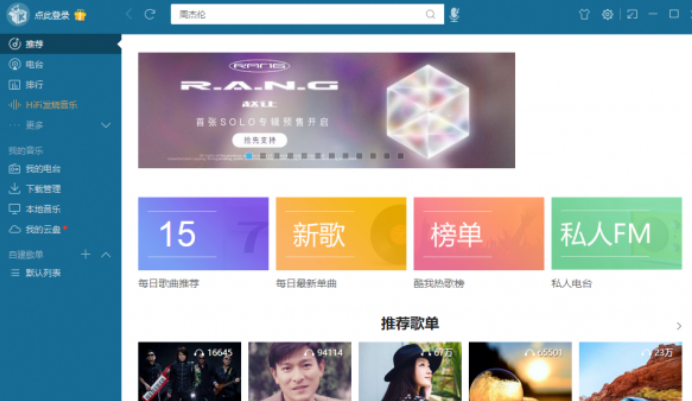
Task: Switch to mini mode icon in title bar
Action: click(631, 14)
